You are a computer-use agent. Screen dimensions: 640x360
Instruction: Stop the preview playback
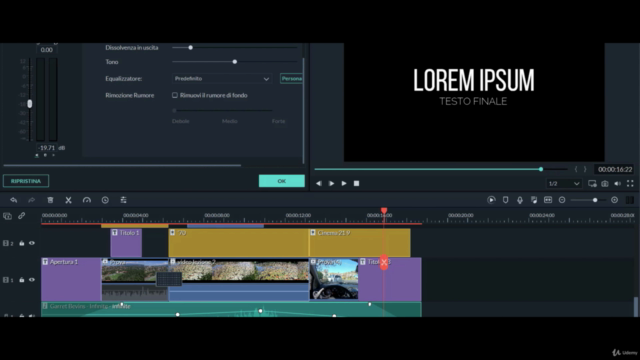[356, 184]
